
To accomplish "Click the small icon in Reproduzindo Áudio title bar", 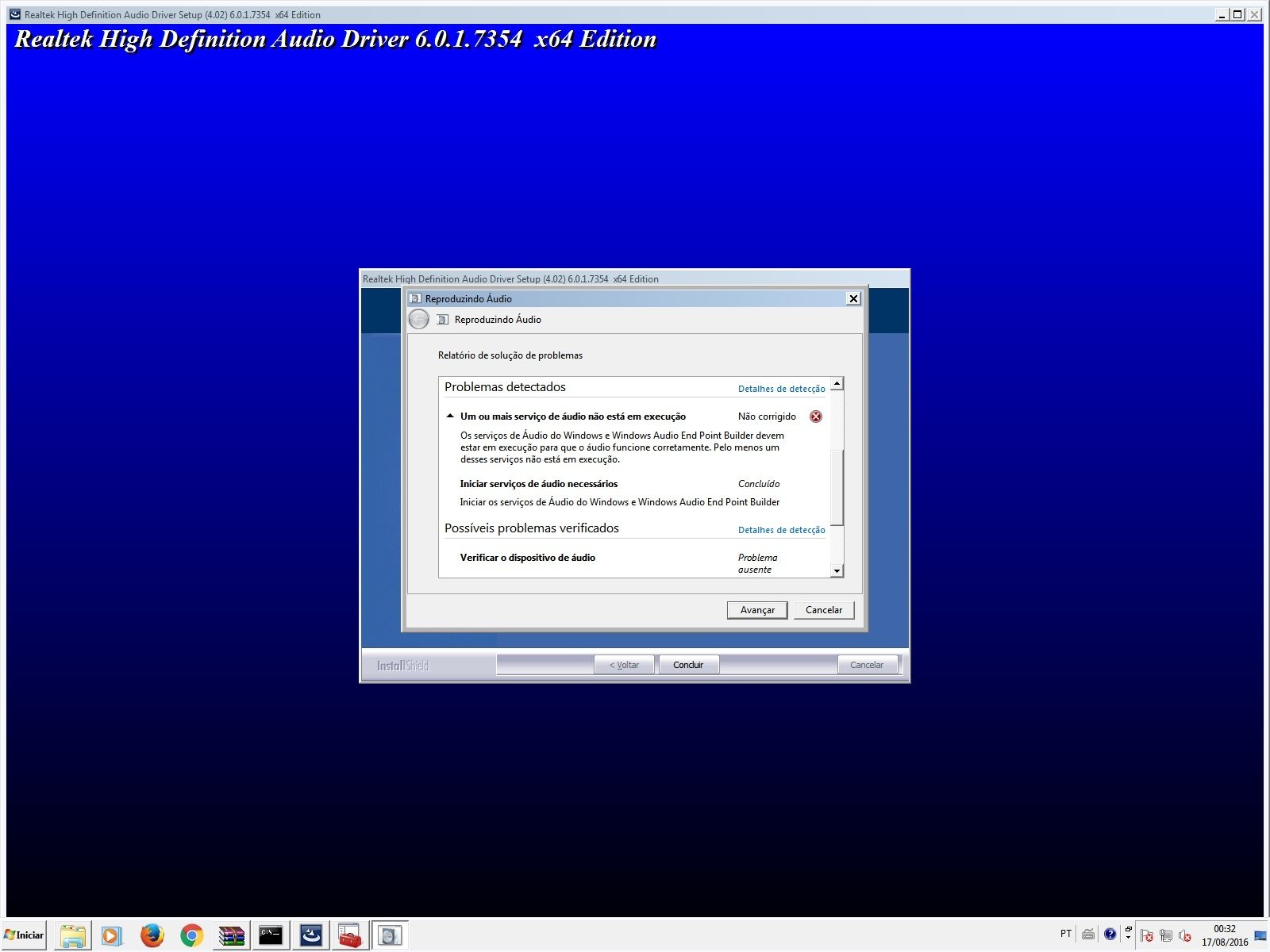I will [415, 298].
